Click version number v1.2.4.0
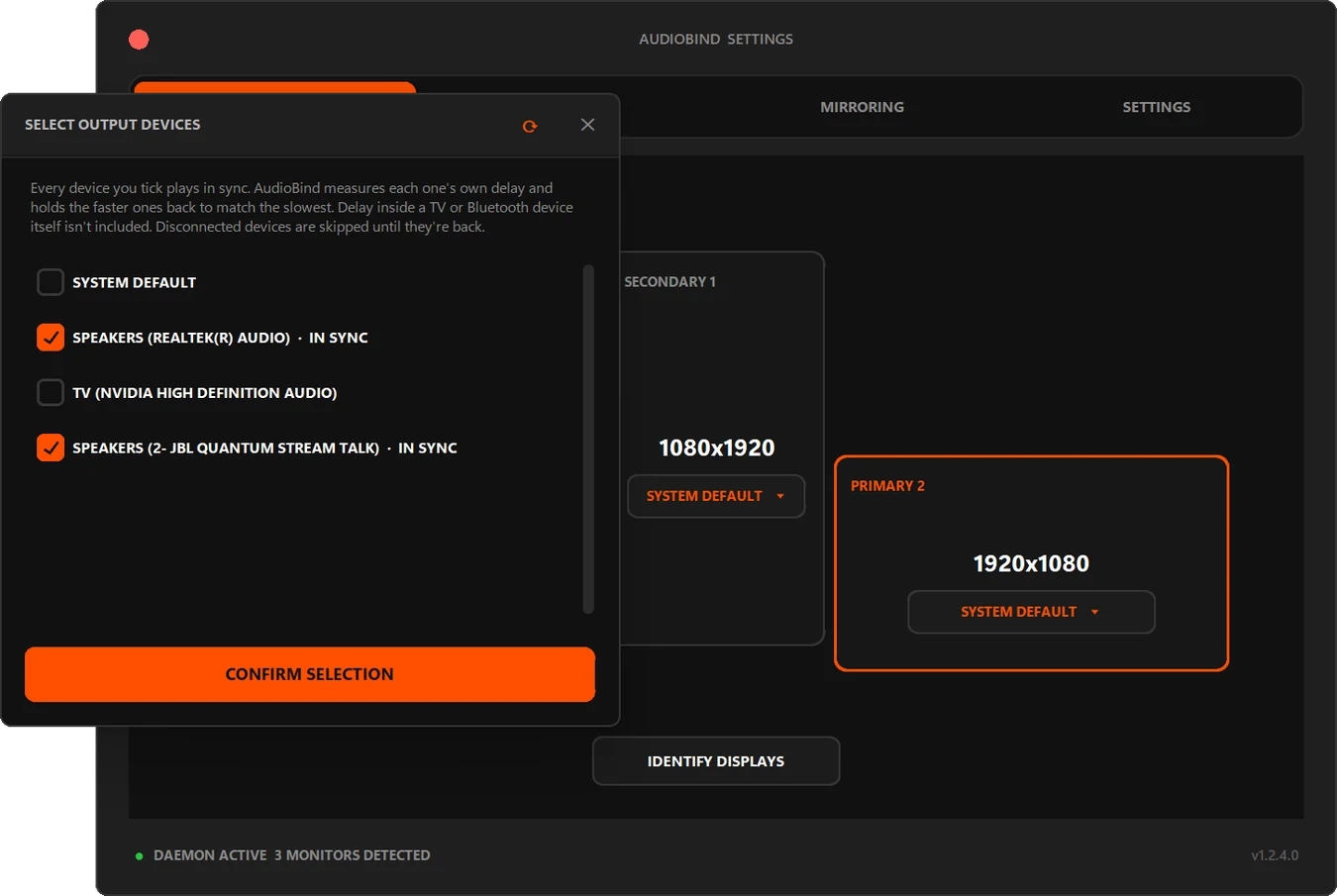The width and height of the screenshot is (1337, 896). (1275, 855)
